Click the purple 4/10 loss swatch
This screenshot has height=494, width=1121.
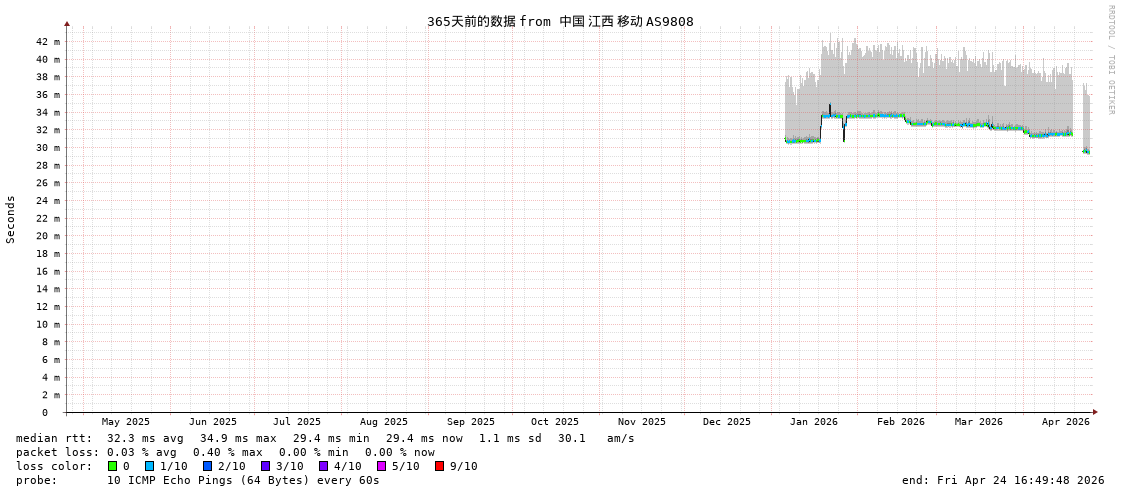pyautogui.click(x=323, y=466)
